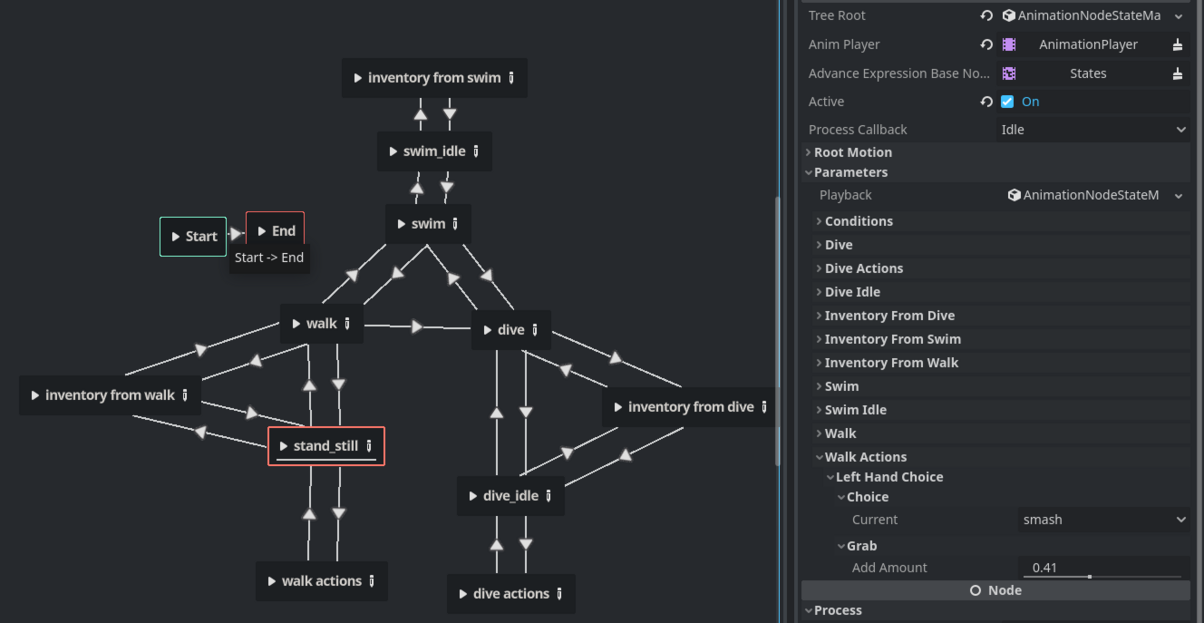Reset Anim Player with its revert icon
The height and width of the screenshot is (623, 1204).
tap(986, 45)
